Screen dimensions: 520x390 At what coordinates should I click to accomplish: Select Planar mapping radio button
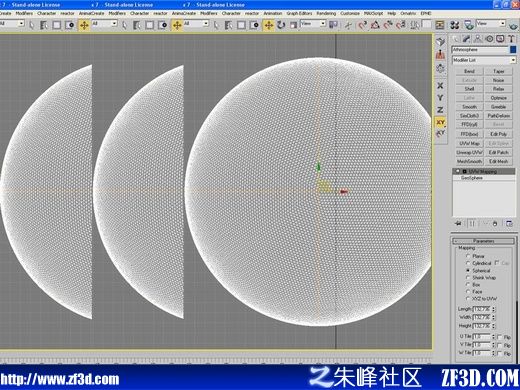tap(468, 256)
